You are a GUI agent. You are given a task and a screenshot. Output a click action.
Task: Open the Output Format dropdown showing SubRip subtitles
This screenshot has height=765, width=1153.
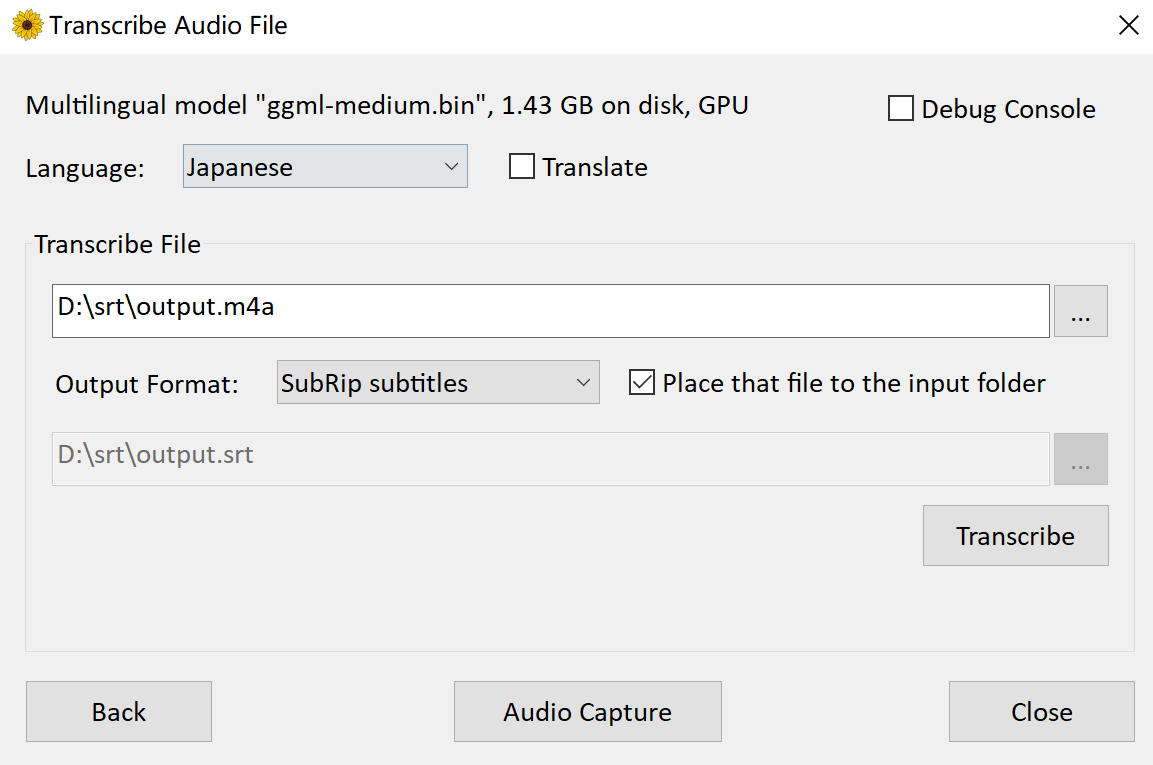(438, 382)
